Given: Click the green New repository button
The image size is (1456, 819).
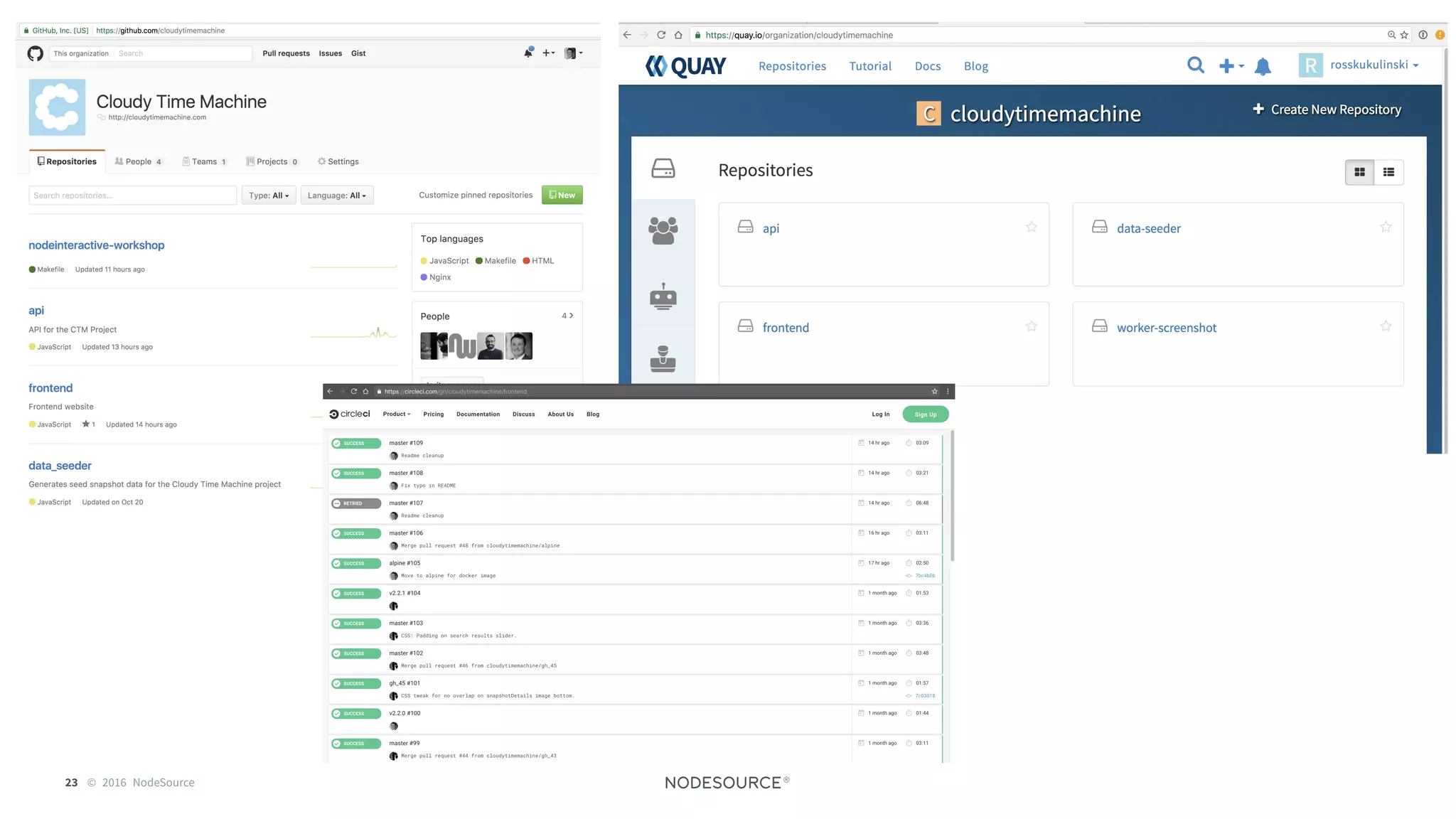Looking at the screenshot, I should 562,195.
